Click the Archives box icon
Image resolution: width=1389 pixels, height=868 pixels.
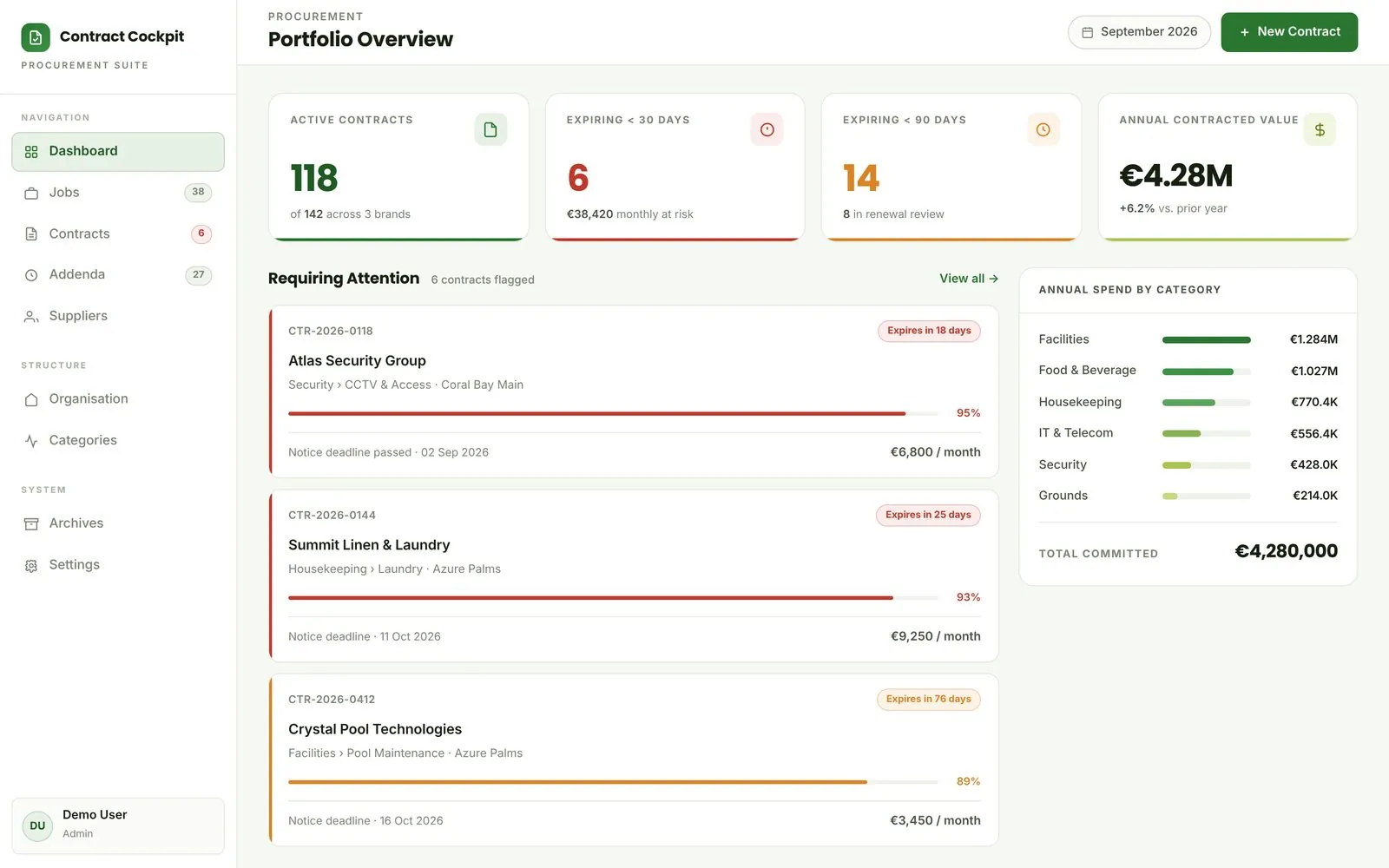pos(31,523)
